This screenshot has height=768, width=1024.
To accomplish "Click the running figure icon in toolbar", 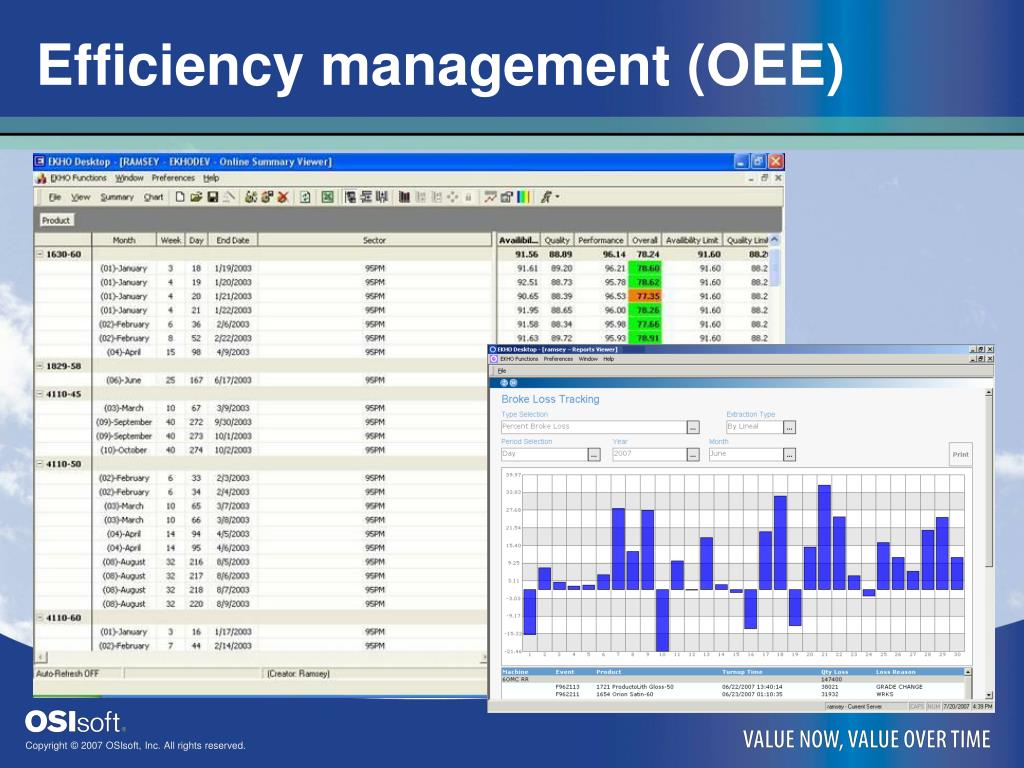I will pyautogui.click(x=546, y=197).
